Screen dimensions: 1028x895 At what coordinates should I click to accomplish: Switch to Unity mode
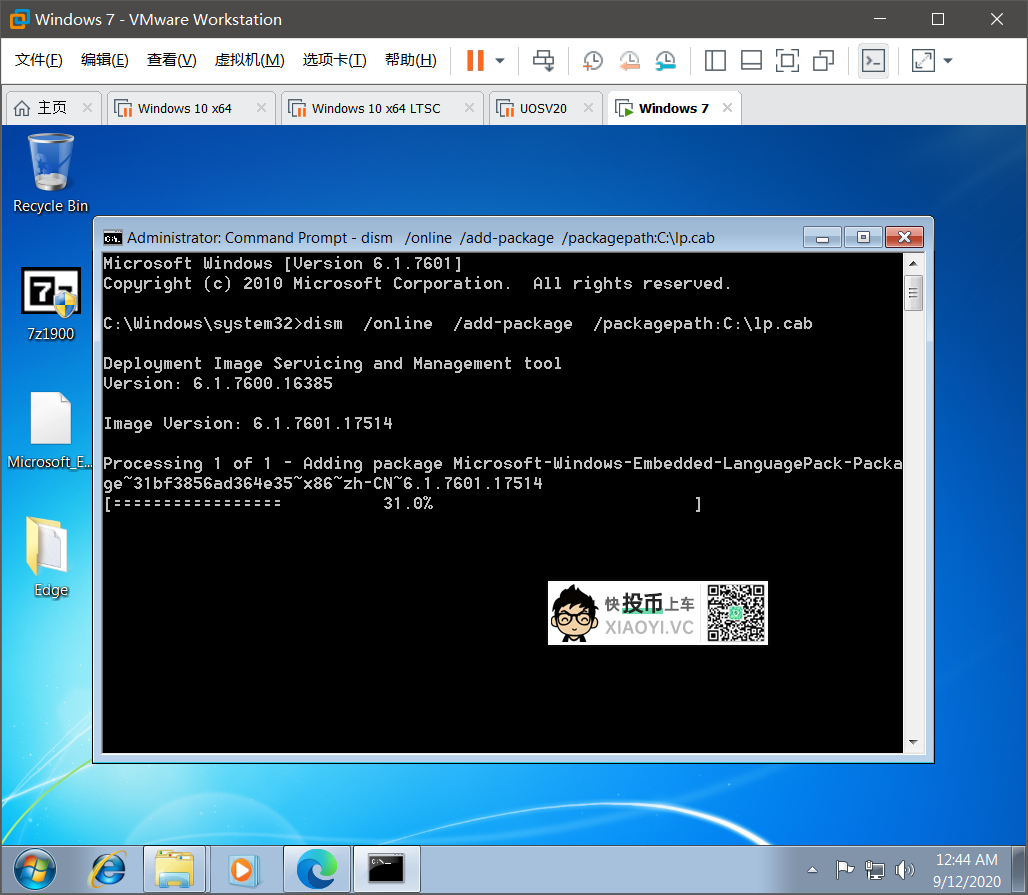(x=823, y=60)
